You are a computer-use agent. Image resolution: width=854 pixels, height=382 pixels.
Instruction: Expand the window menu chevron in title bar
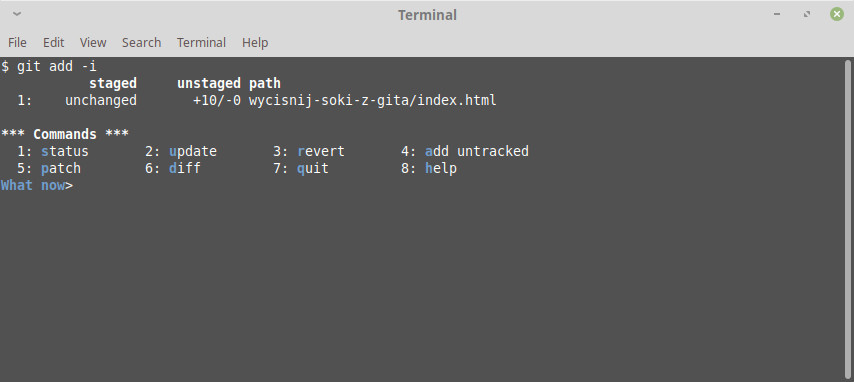[17, 14]
